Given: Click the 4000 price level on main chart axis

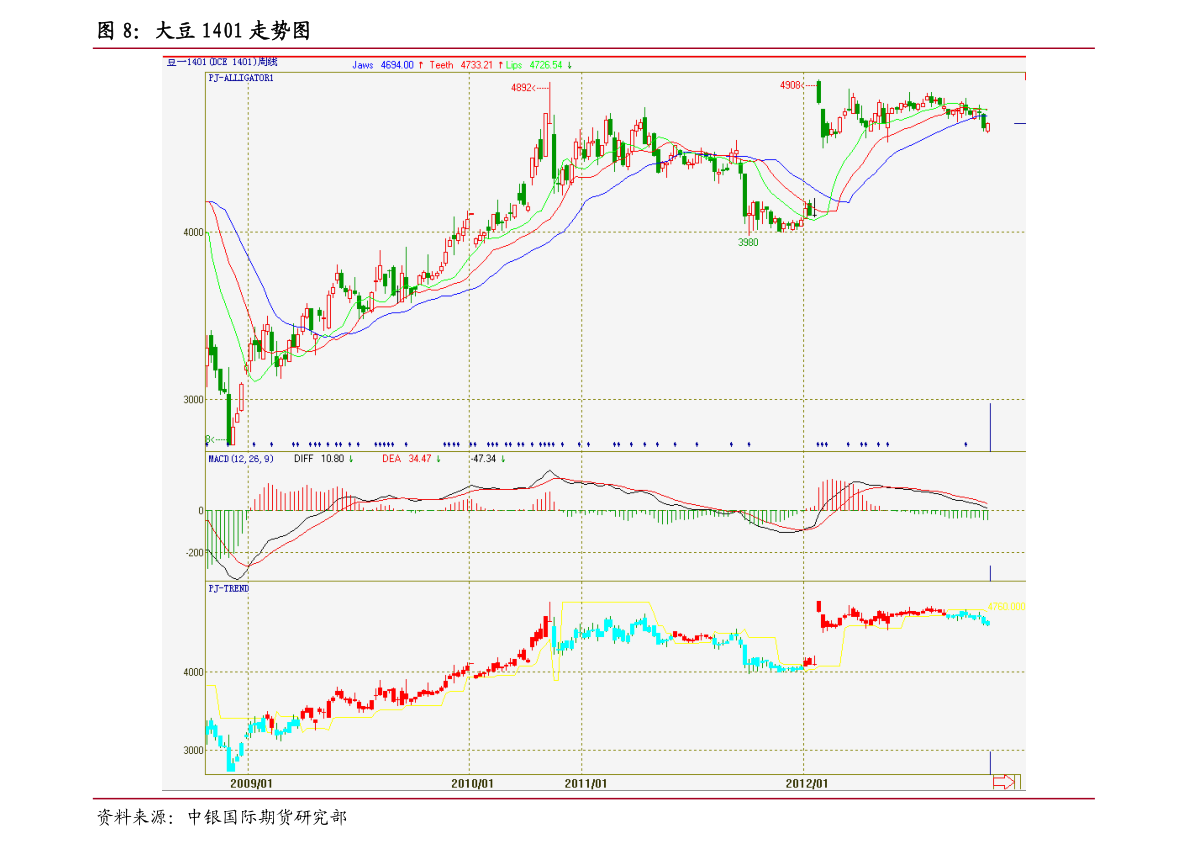Looking at the screenshot, I should (x=194, y=232).
